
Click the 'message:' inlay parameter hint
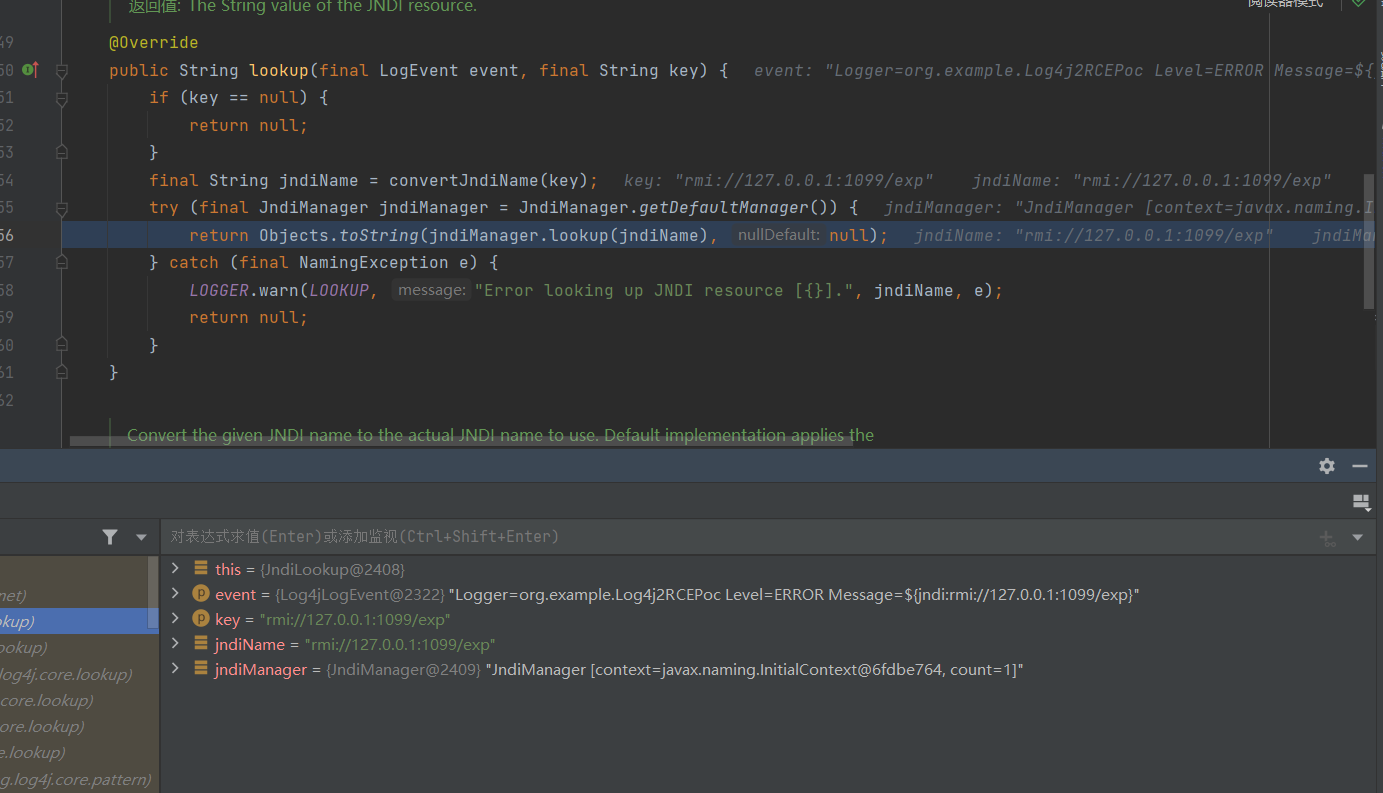[430, 290]
